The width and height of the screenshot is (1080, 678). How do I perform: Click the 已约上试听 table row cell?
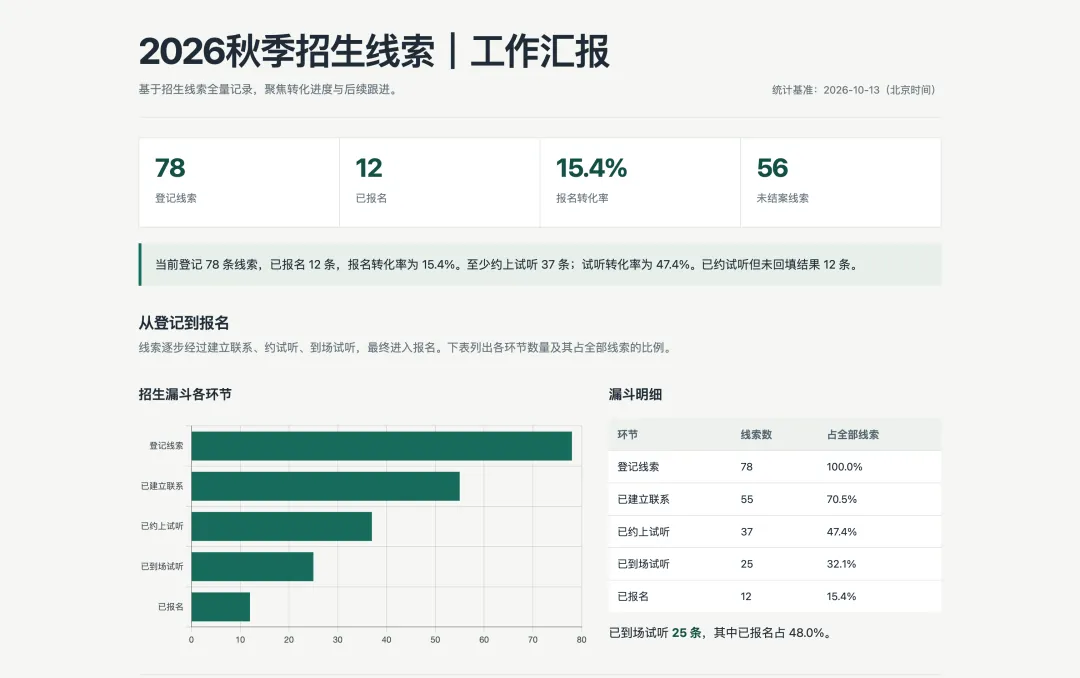point(643,532)
